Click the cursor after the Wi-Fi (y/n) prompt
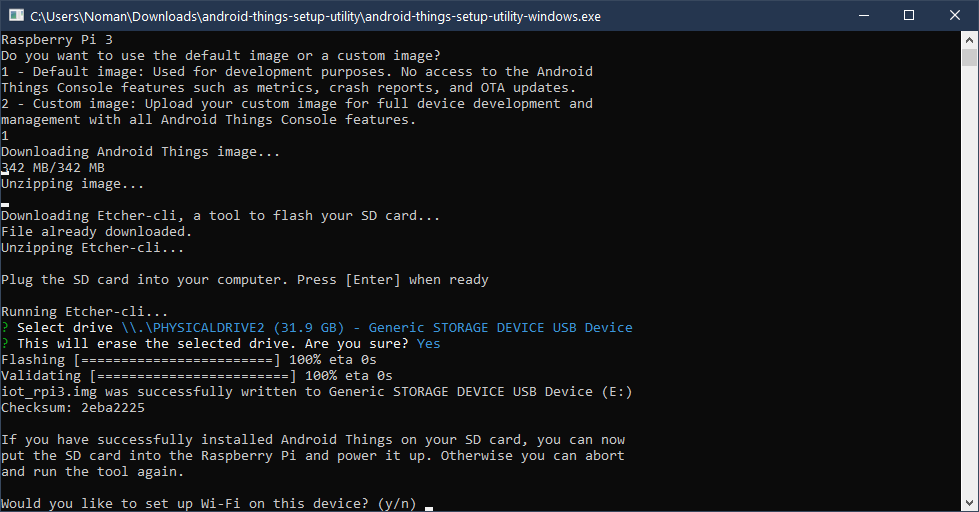 tap(429, 505)
